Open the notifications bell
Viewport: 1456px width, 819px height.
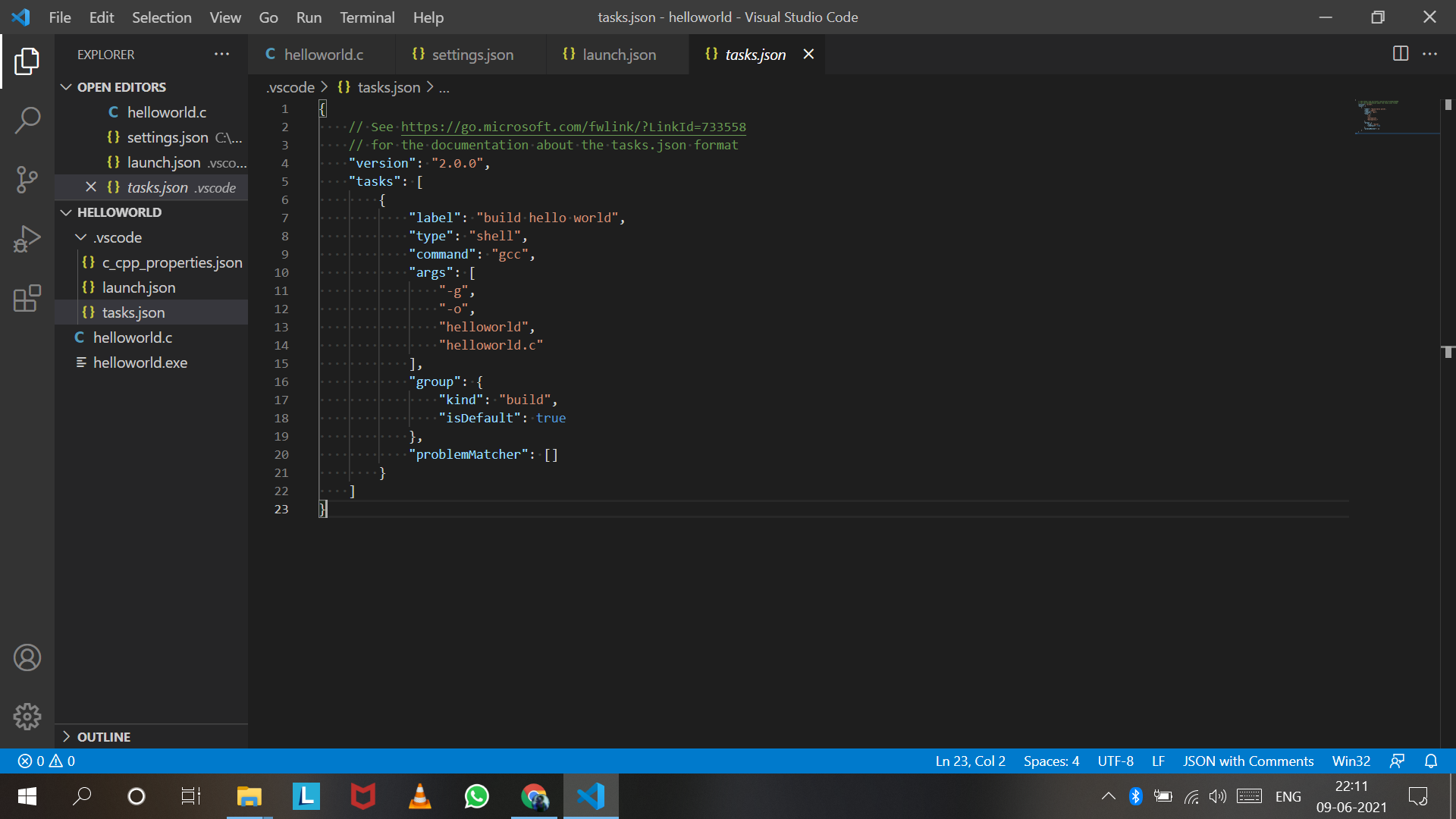pos(1432,761)
